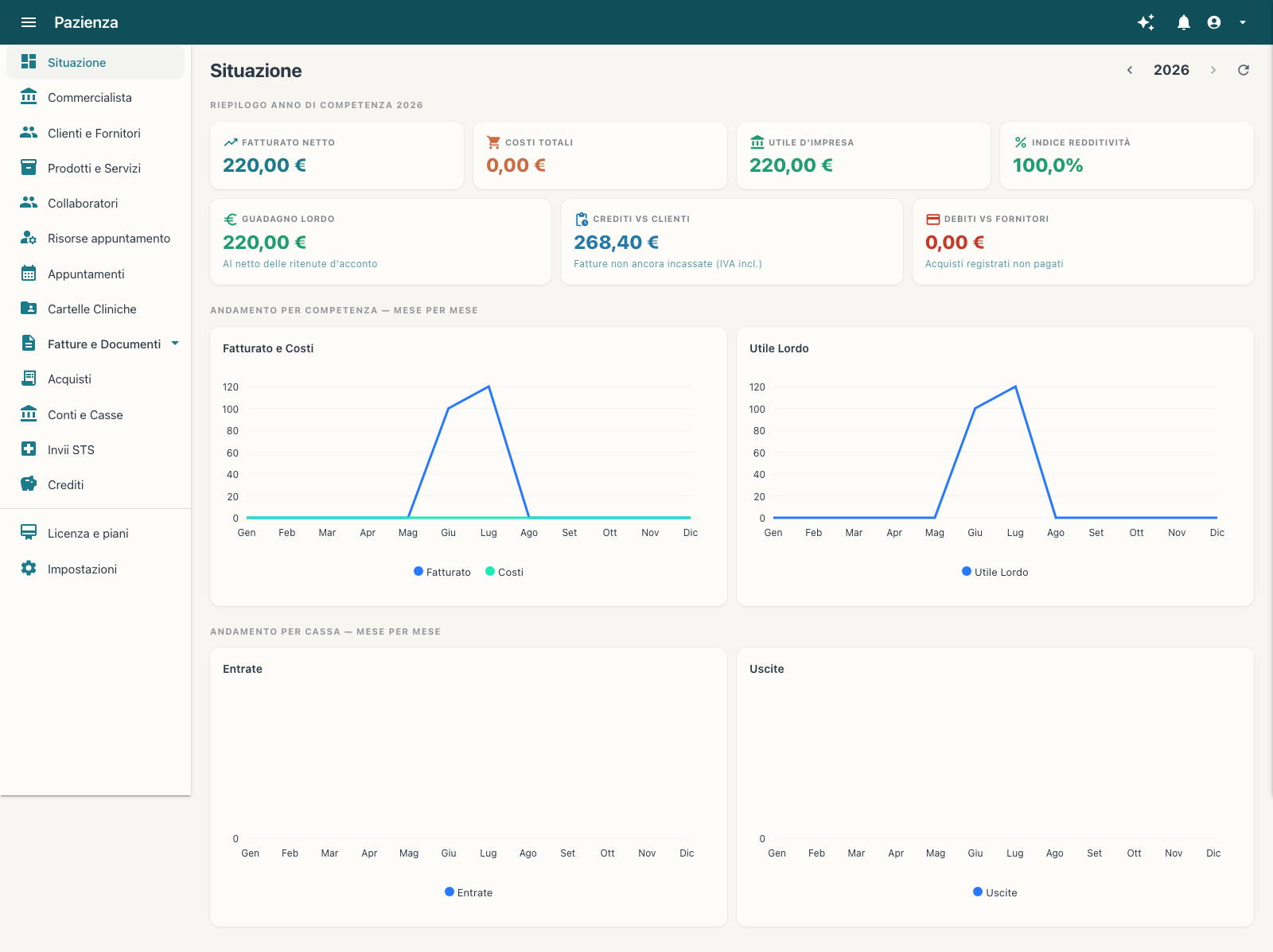The height and width of the screenshot is (952, 1273).
Task: Click the Invii STS medical cross icon
Action: [29, 449]
